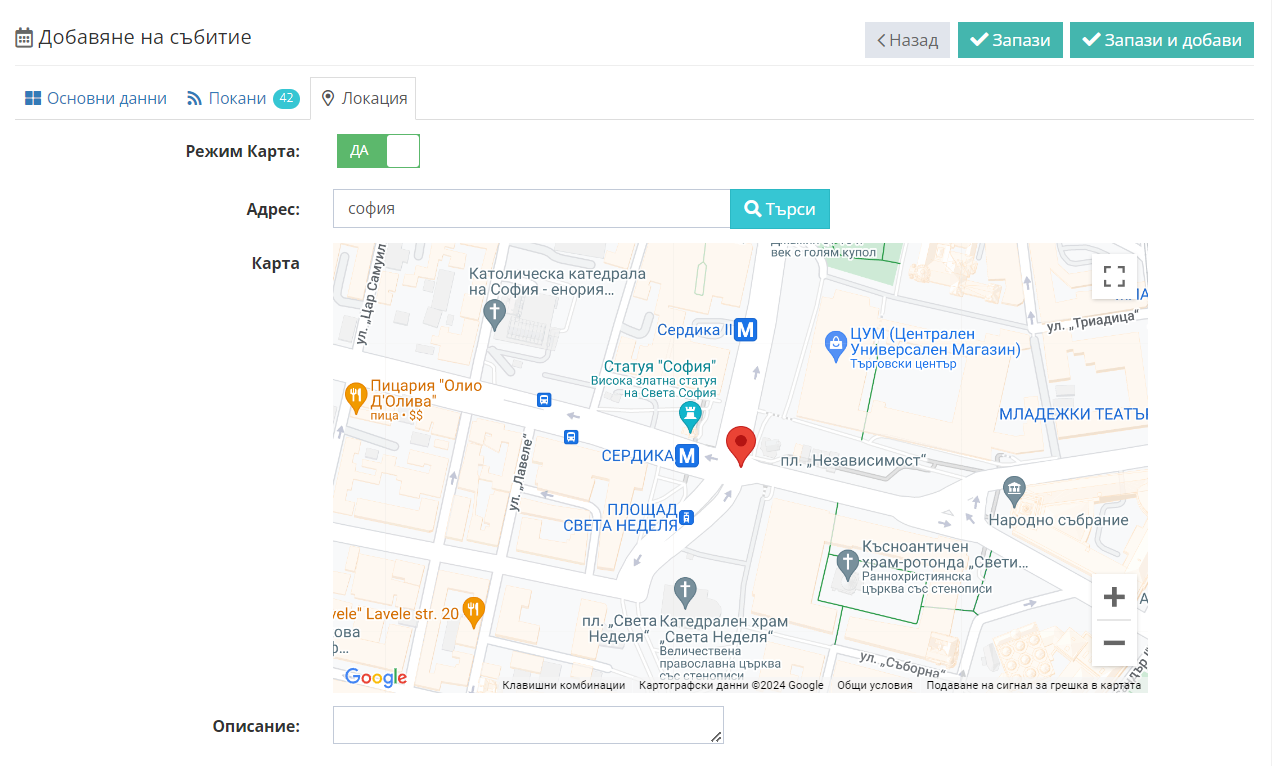The image size is (1272, 766).
Task: Click the calendar icon beside the Добавяне на събитие title
Action: (x=24, y=38)
